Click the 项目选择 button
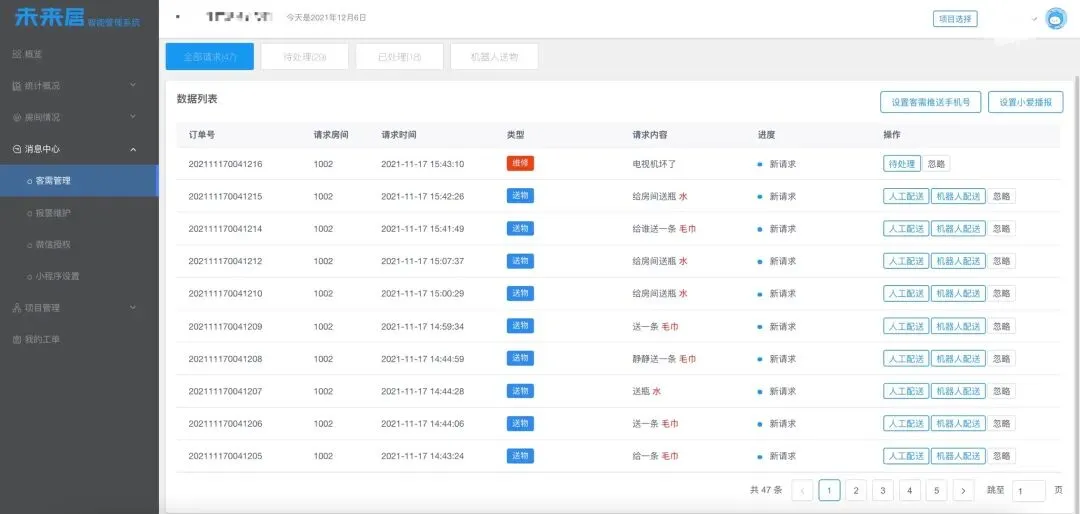 tap(955, 19)
